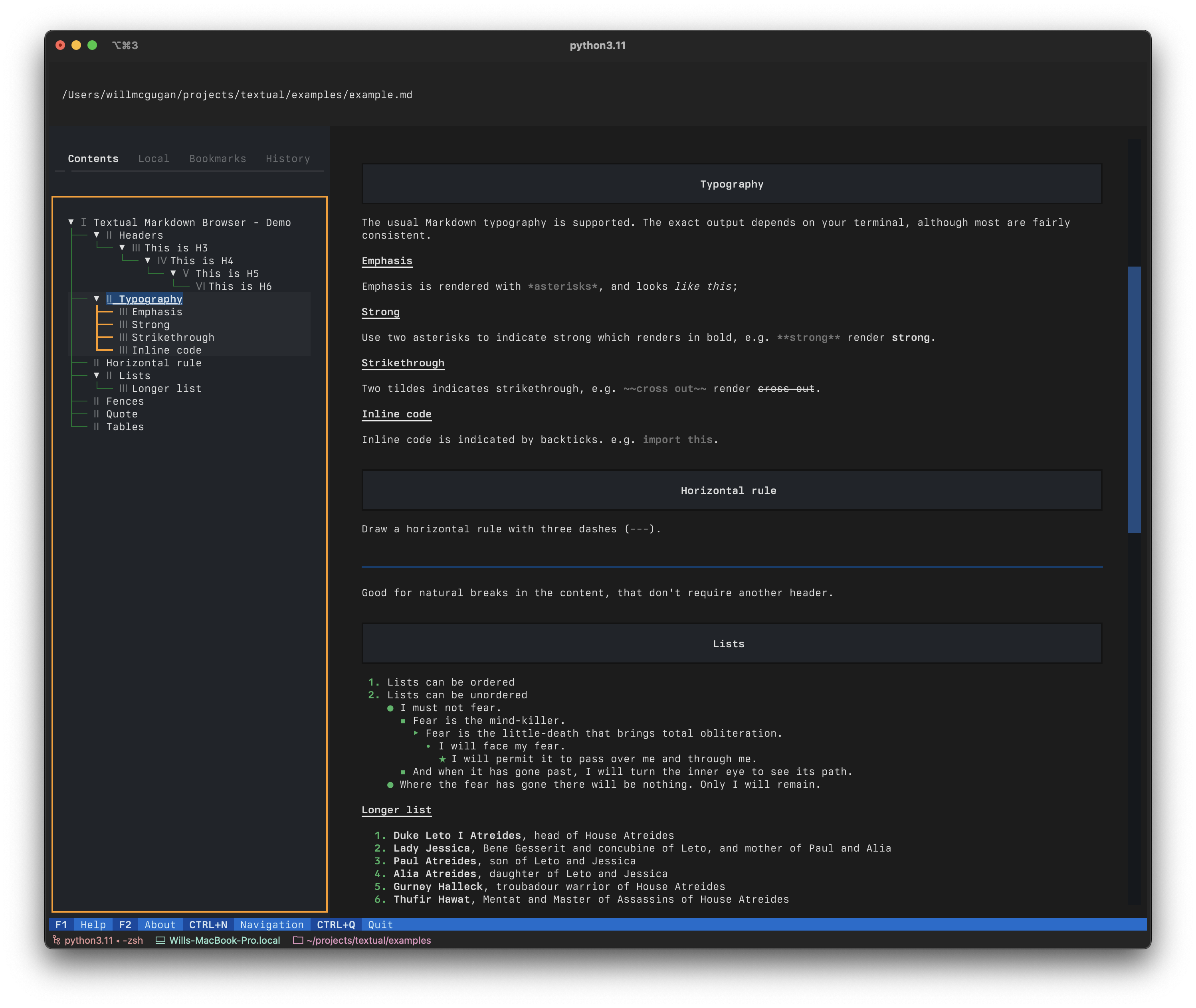
Task: Click the python3.11 window title
Action: click(598, 45)
